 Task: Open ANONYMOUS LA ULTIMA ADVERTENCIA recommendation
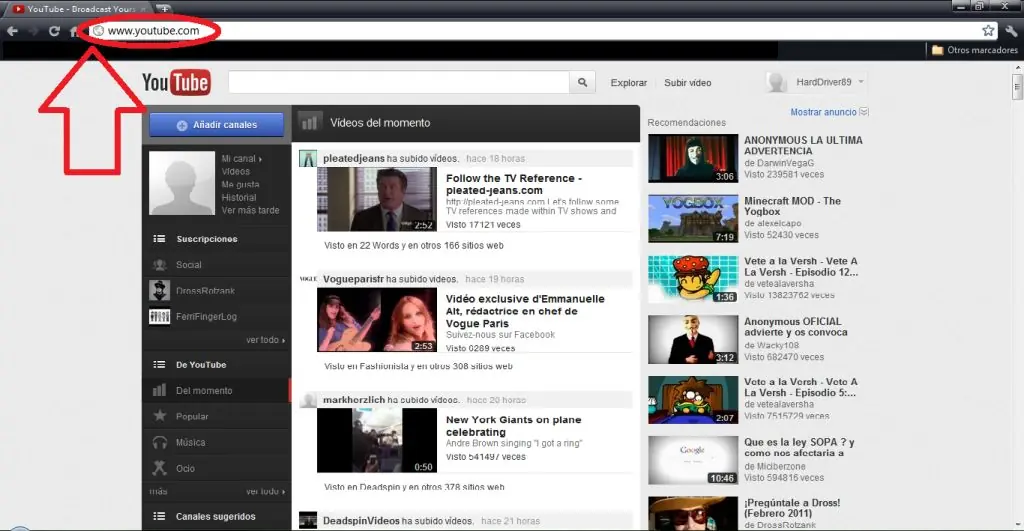coord(803,146)
